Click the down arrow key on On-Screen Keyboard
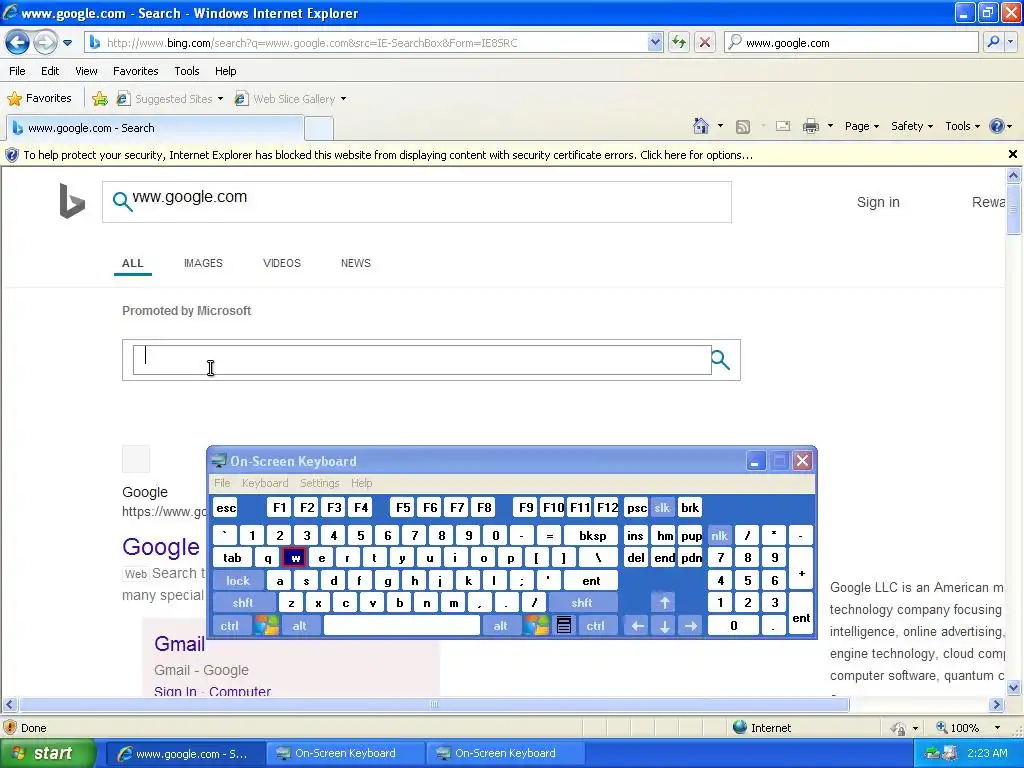 (x=665, y=626)
